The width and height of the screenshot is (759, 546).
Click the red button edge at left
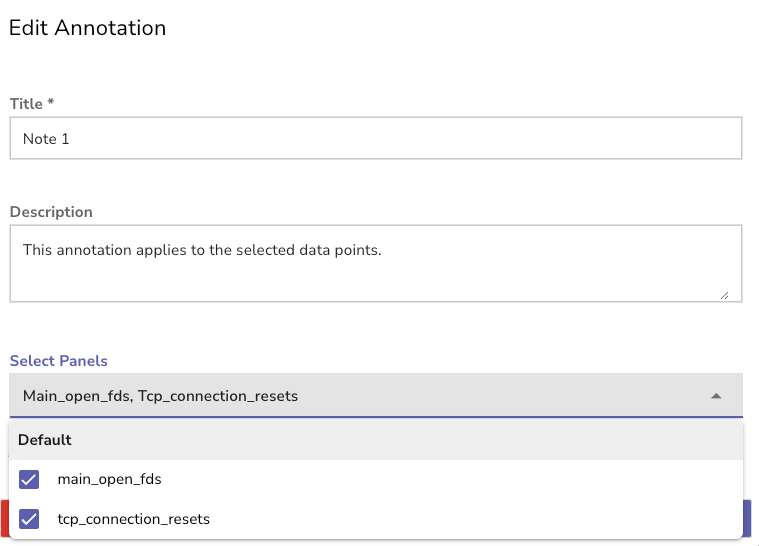pyautogui.click(x=3, y=519)
